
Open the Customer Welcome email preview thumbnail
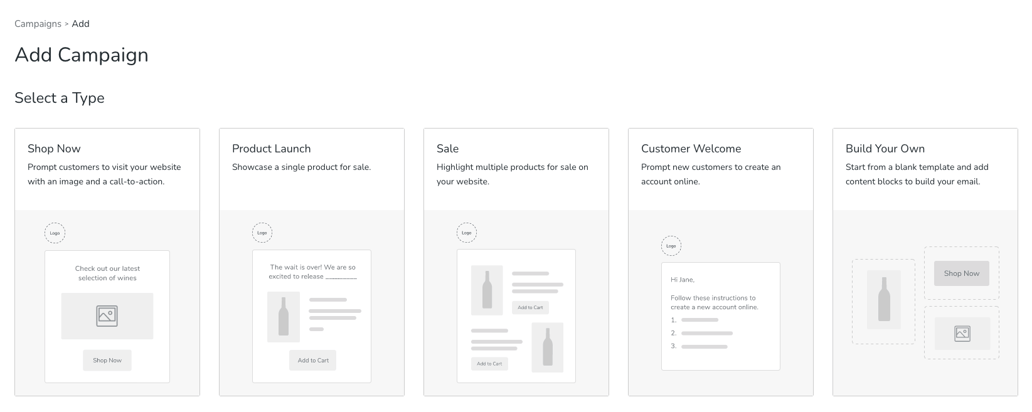click(x=720, y=316)
